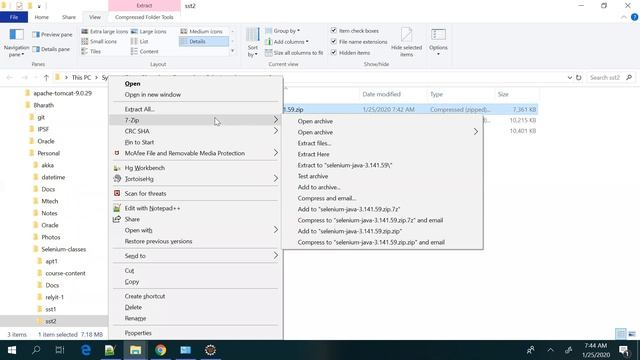The height and width of the screenshot is (360, 640).
Task: Open Task View on taskbar
Action: [x=60, y=350]
